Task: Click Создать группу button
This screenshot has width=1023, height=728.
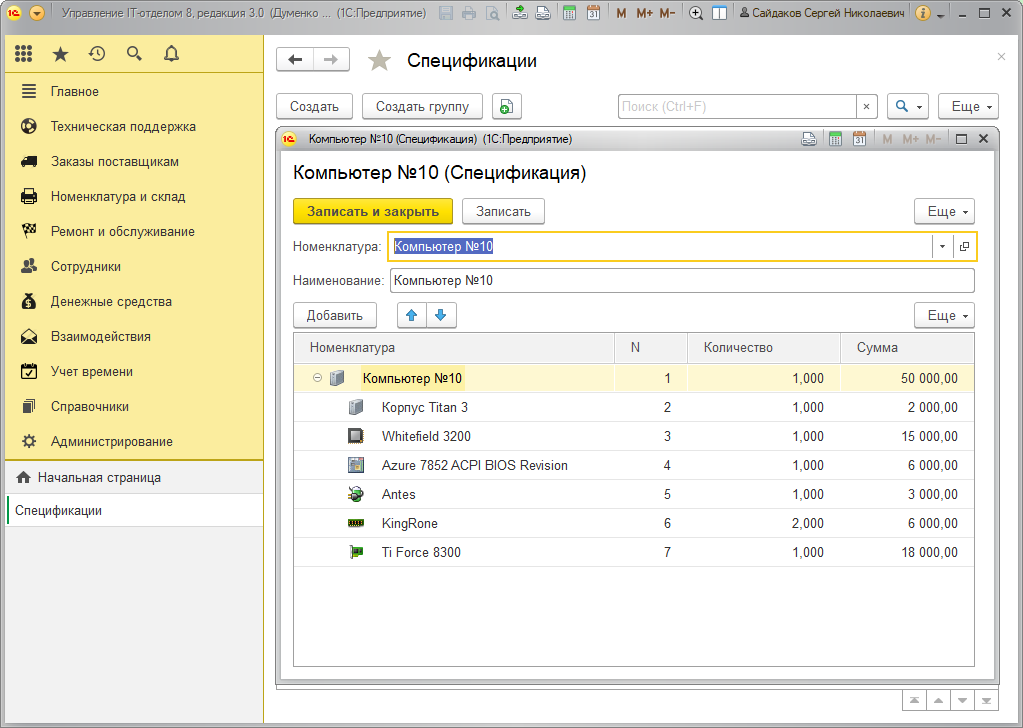Action: tap(422, 106)
